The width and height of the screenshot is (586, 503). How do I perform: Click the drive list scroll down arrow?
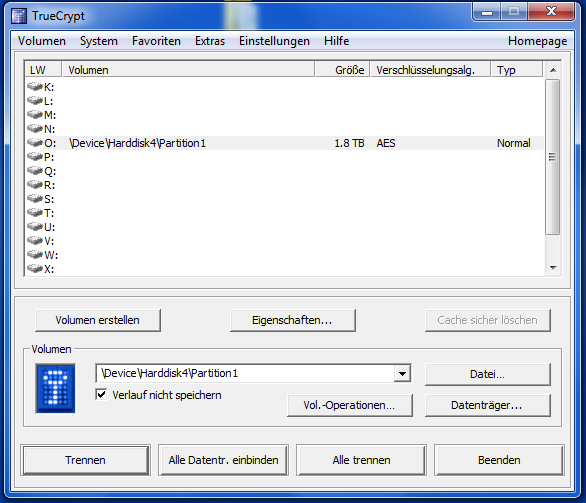coord(553,268)
